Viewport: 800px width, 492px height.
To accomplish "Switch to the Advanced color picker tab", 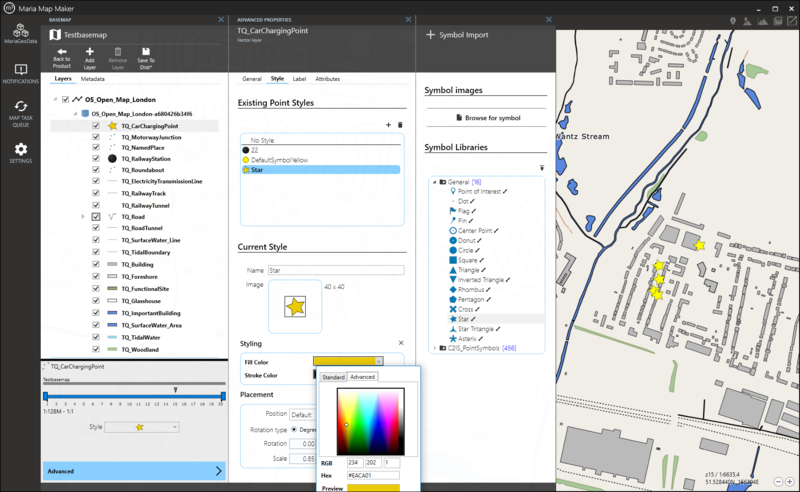I will coord(362,377).
